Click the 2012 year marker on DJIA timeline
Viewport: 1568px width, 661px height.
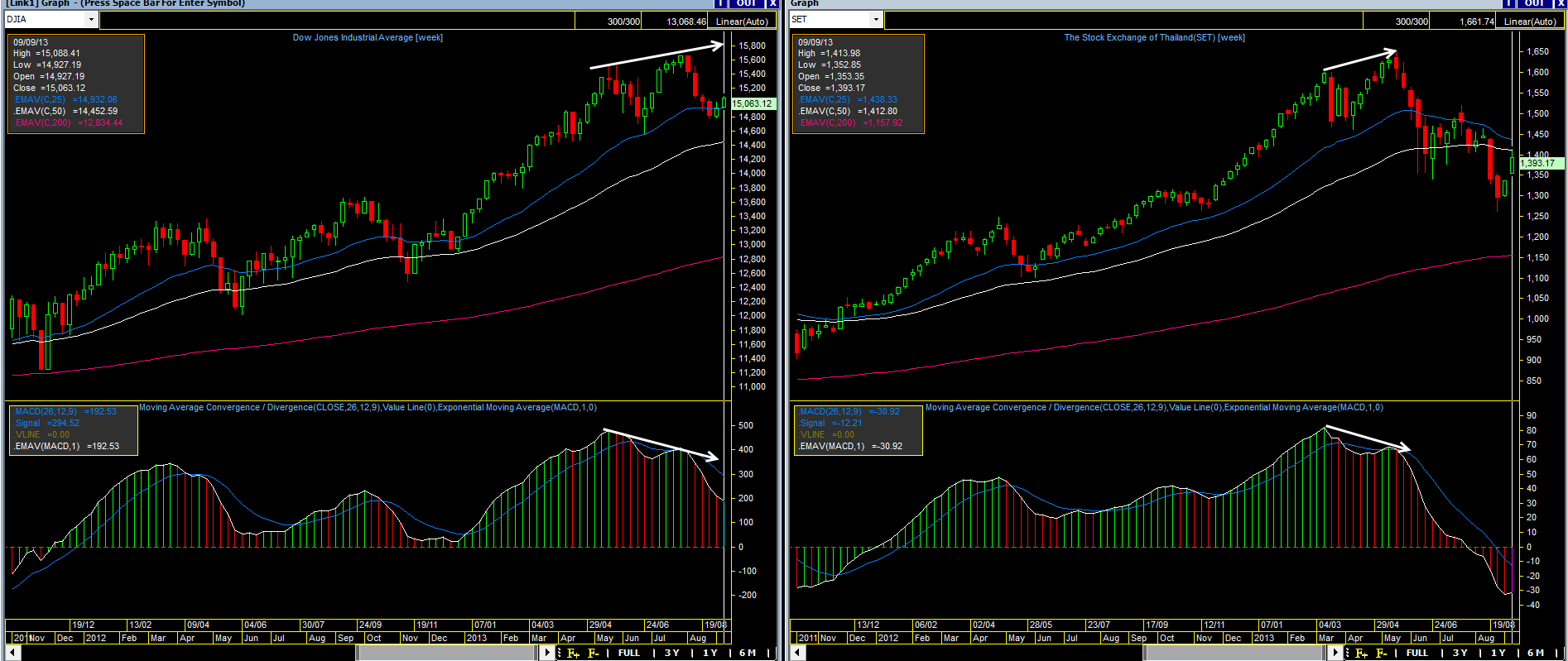(96, 638)
